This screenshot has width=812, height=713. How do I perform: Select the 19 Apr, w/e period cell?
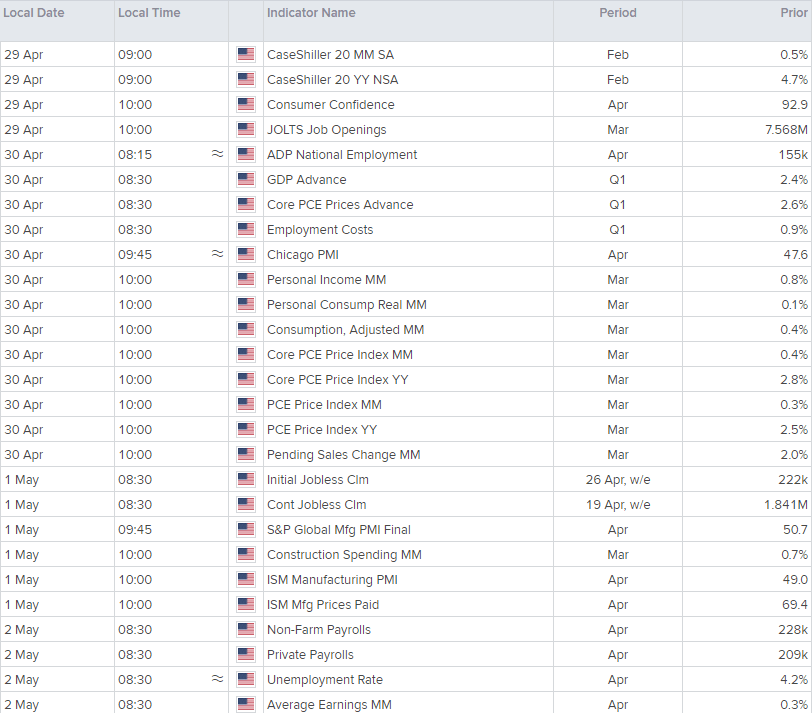[x=618, y=504]
